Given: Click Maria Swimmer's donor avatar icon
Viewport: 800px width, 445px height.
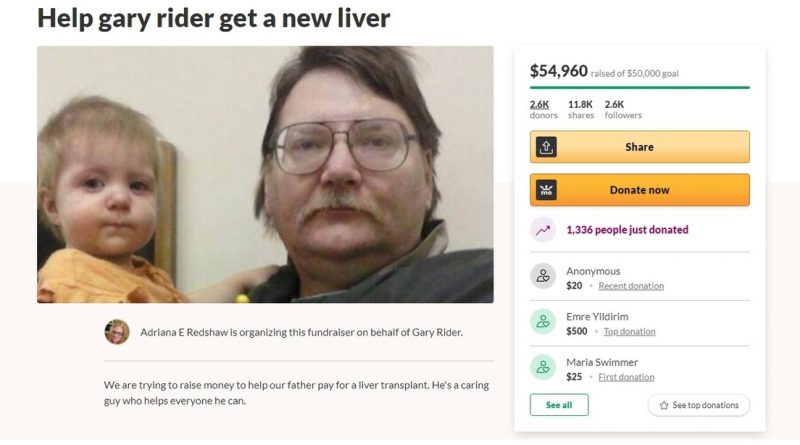Looking at the screenshot, I should coord(543,367).
